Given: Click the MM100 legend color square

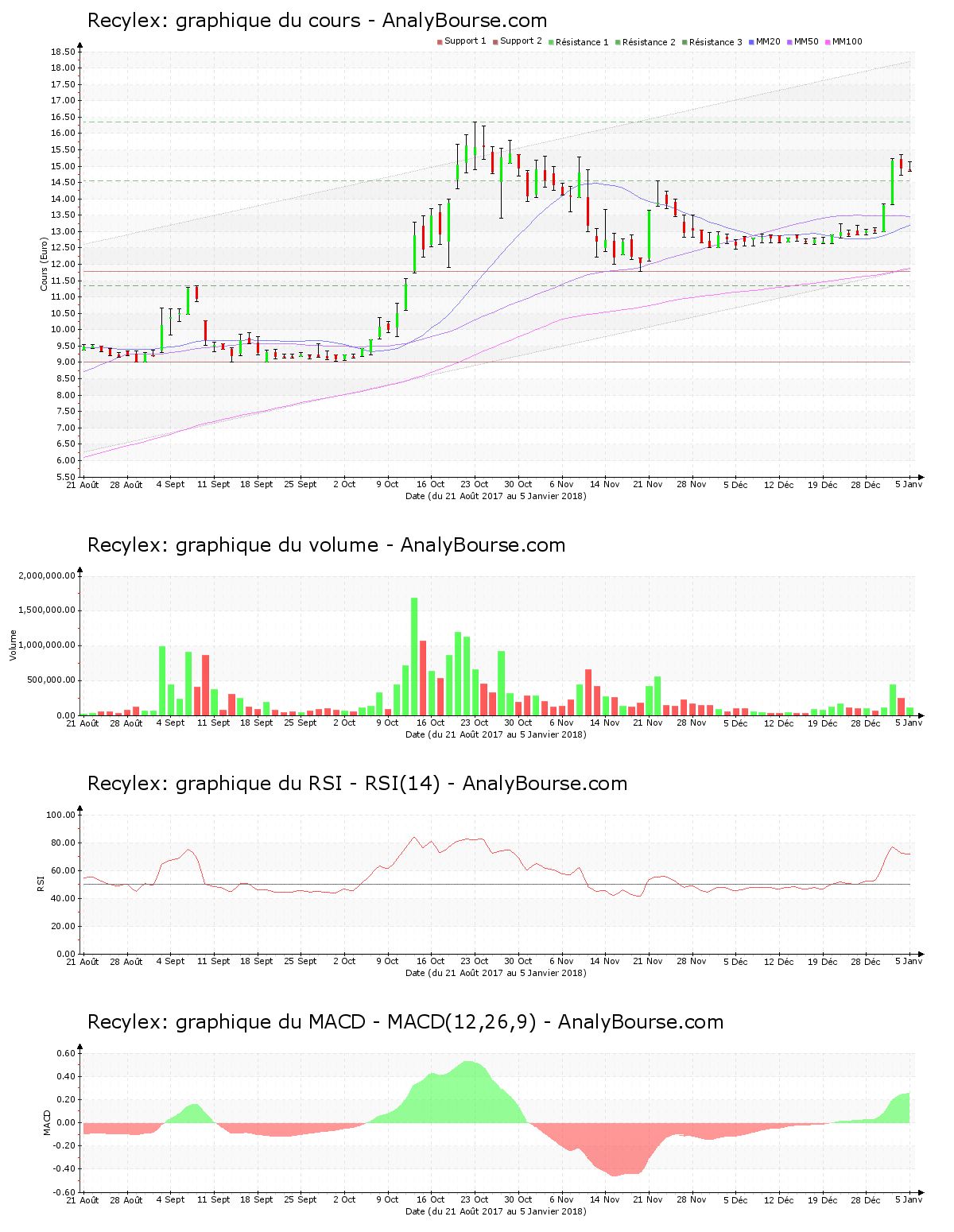Looking at the screenshot, I should click(828, 42).
